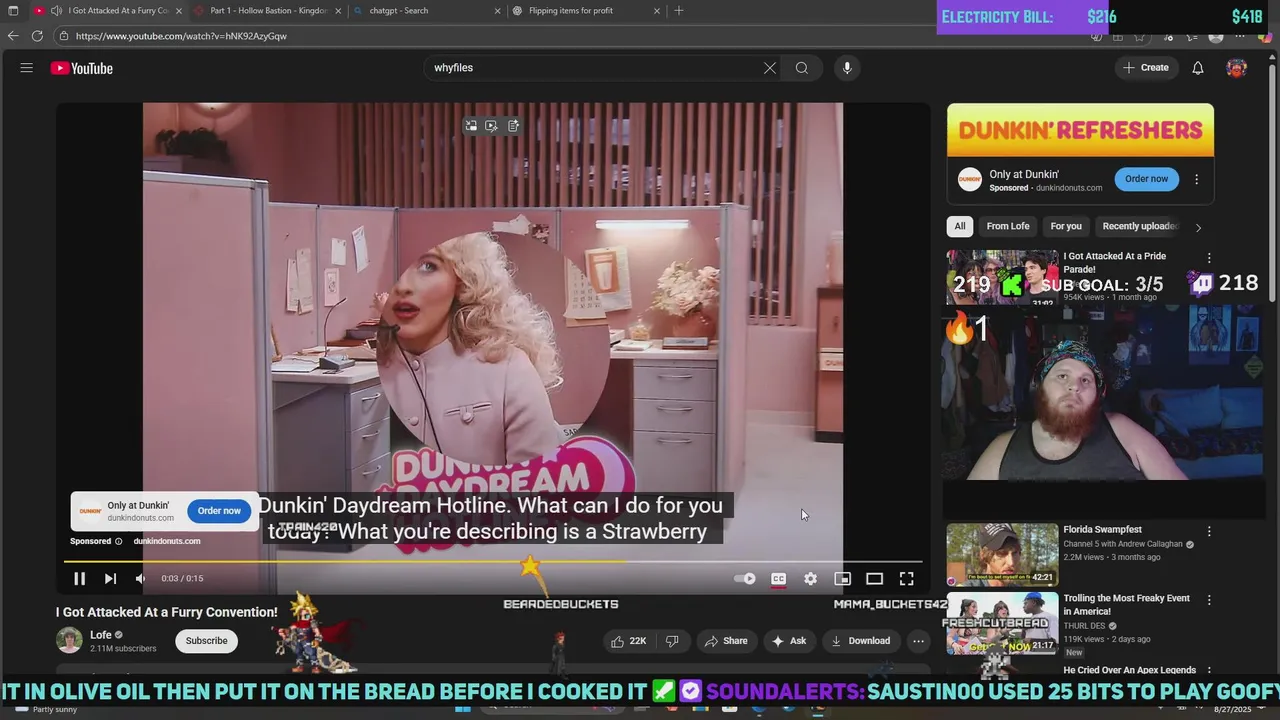The height and width of the screenshot is (720, 1280).
Task: Click Order now in the sidebar Dunkin' ad
Action: 1146,179
